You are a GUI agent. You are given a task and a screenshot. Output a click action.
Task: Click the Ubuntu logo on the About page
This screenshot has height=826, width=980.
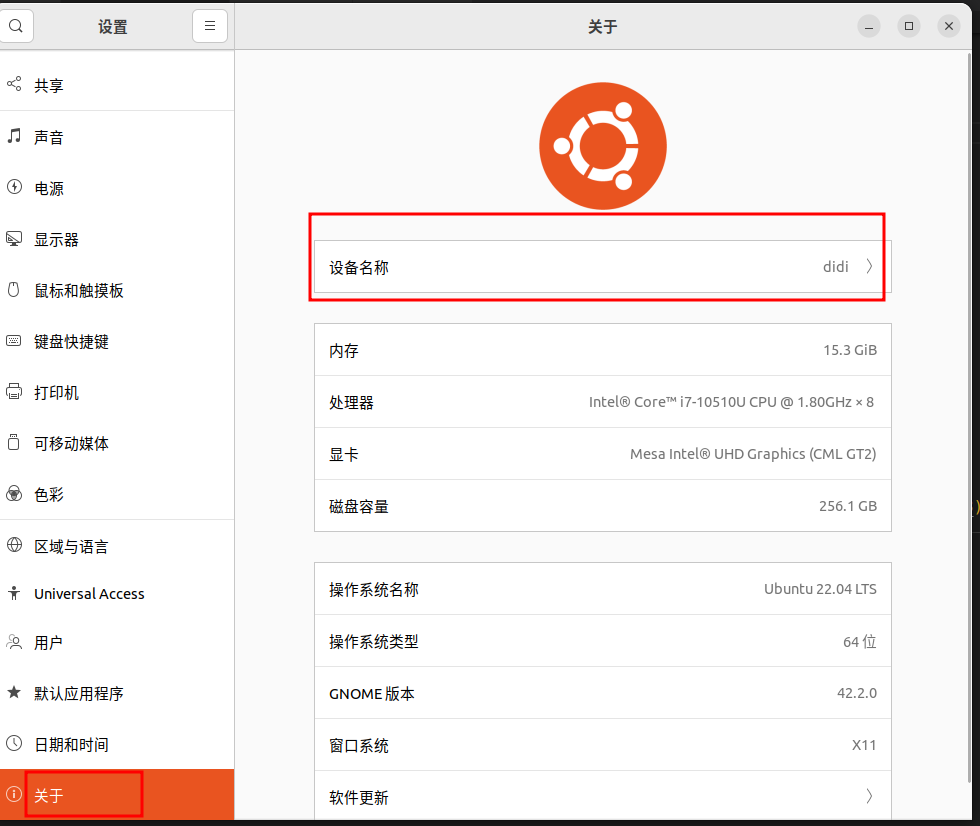(x=602, y=145)
